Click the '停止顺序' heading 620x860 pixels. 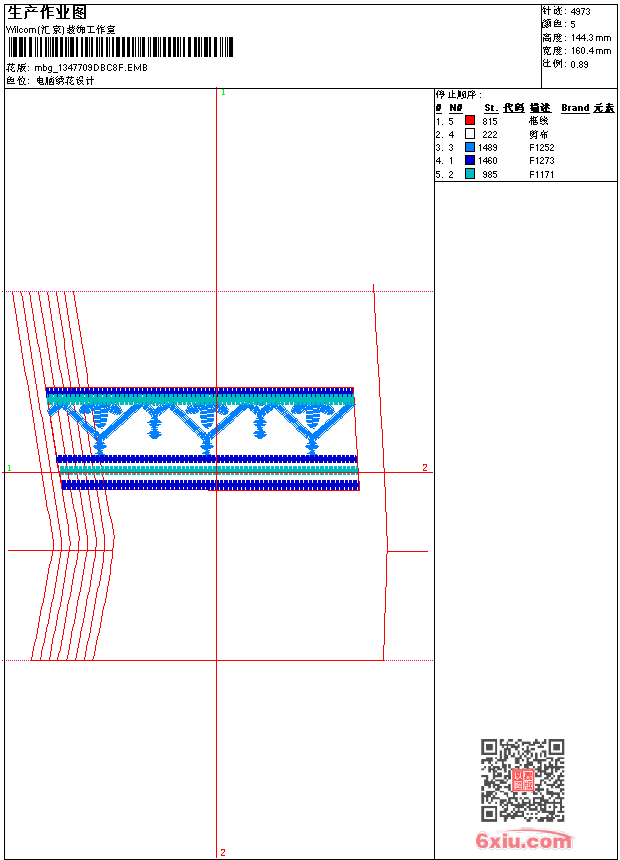(x=459, y=95)
